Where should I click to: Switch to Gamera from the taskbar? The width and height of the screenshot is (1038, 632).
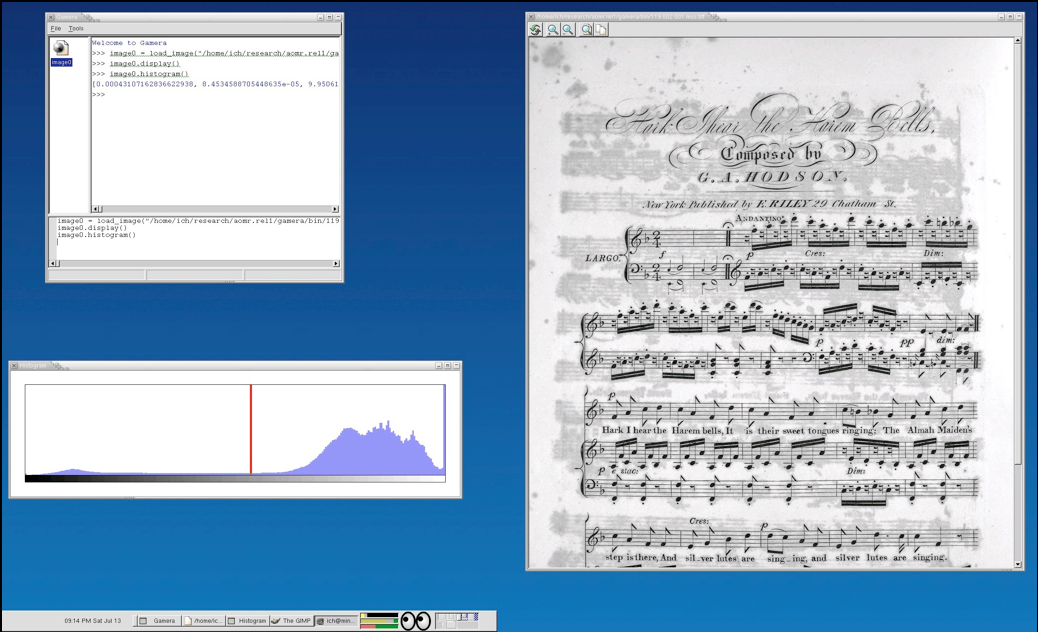tap(158, 621)
